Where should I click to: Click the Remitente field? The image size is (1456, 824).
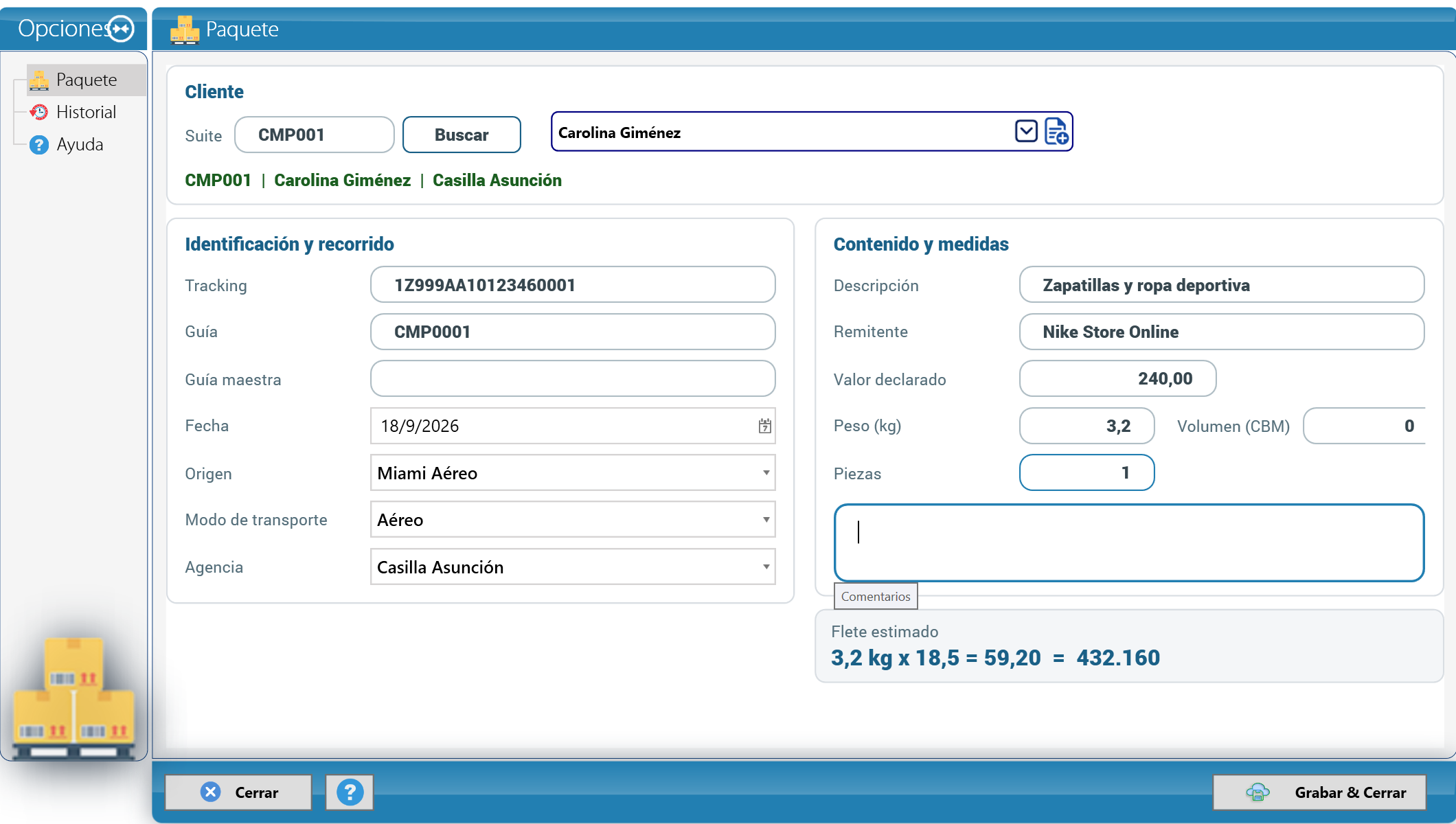pyautogui.click(x=1222, y=332)
